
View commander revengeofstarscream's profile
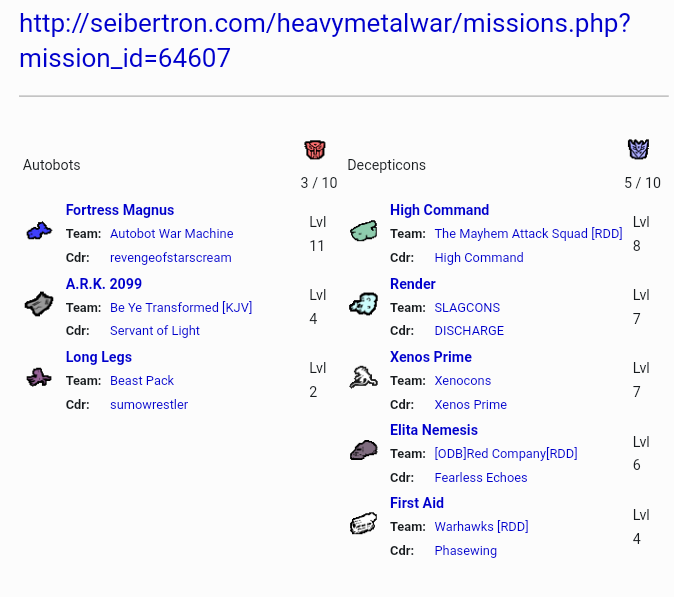170,258
